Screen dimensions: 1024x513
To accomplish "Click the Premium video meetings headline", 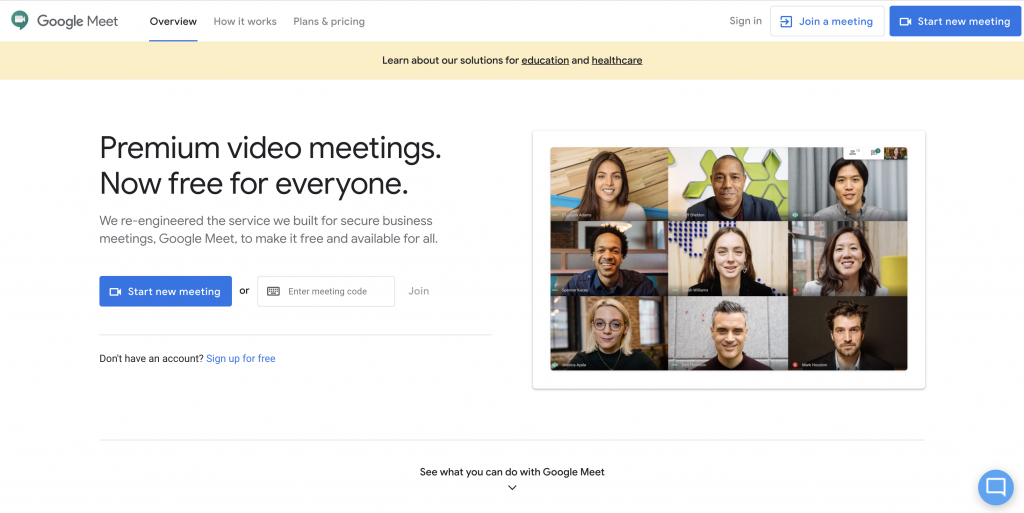I will [270, 166].
